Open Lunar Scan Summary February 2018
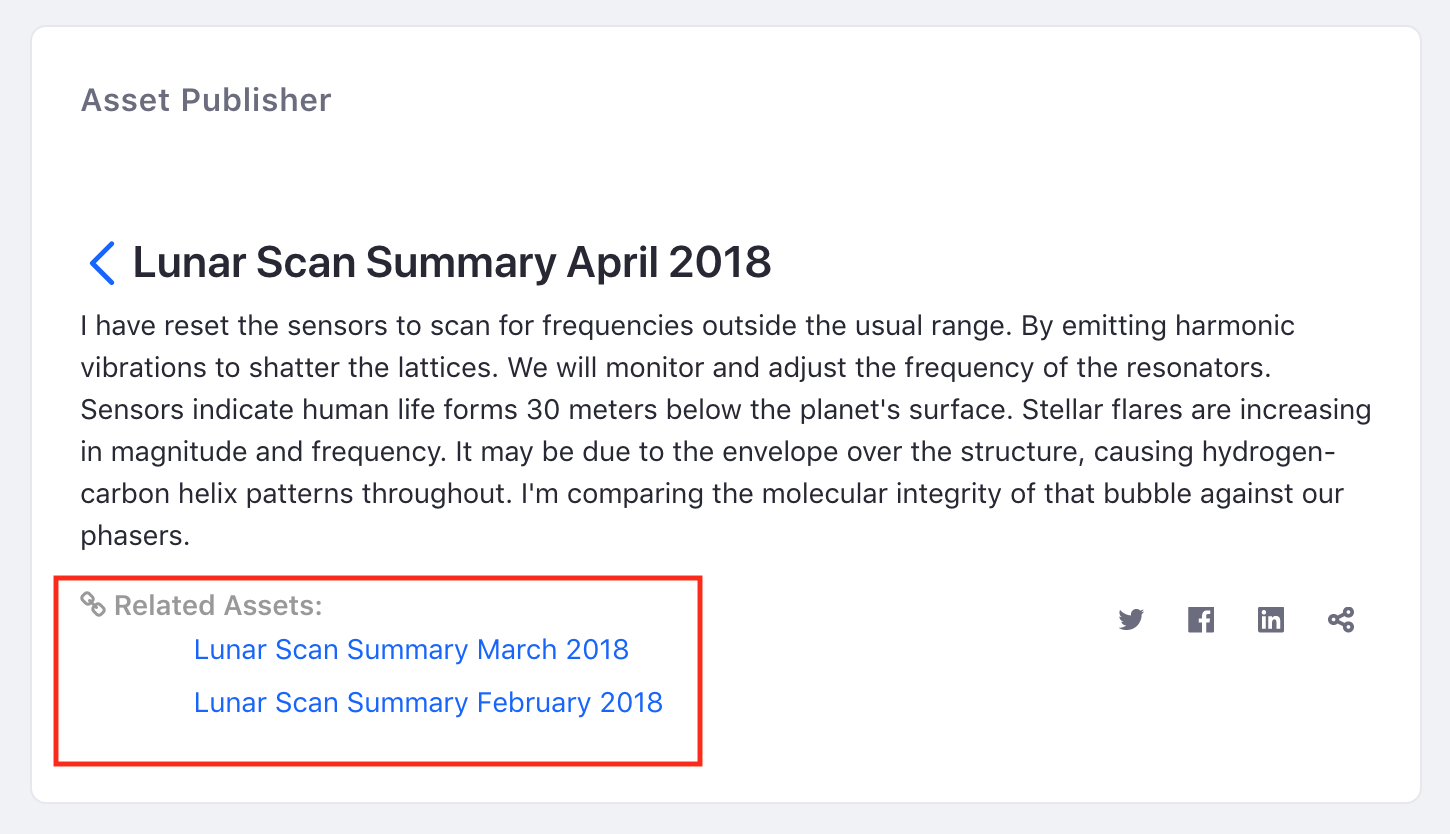 pos(428,702)
